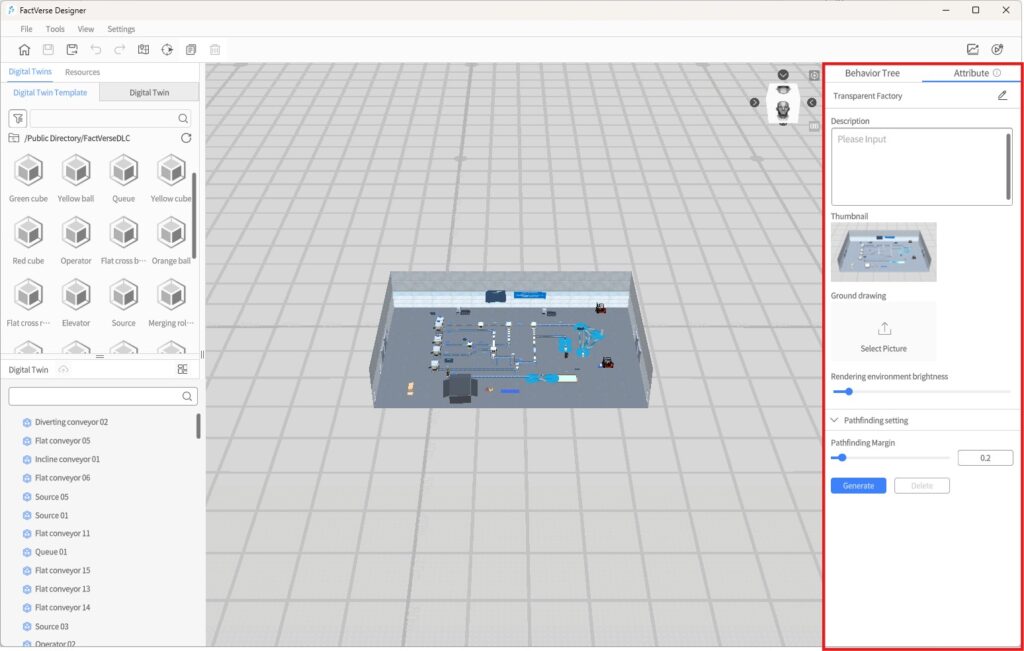The width and height of the screenshot is (1024, 651).
Task: Click the Attribute info icon
Action: 997,73
